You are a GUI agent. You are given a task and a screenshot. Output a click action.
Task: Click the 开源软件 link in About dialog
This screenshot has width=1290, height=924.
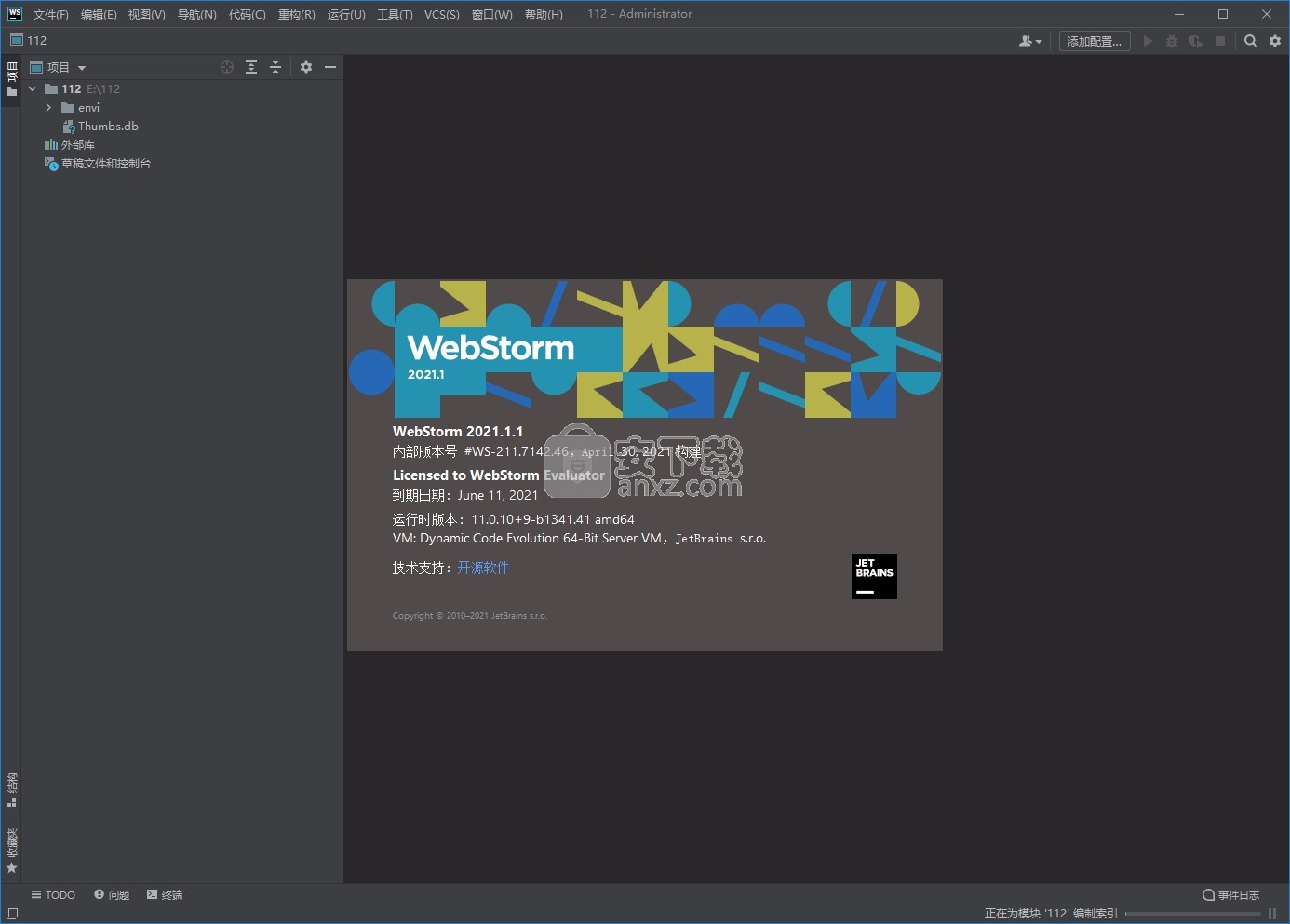click(x=483, y=568)
